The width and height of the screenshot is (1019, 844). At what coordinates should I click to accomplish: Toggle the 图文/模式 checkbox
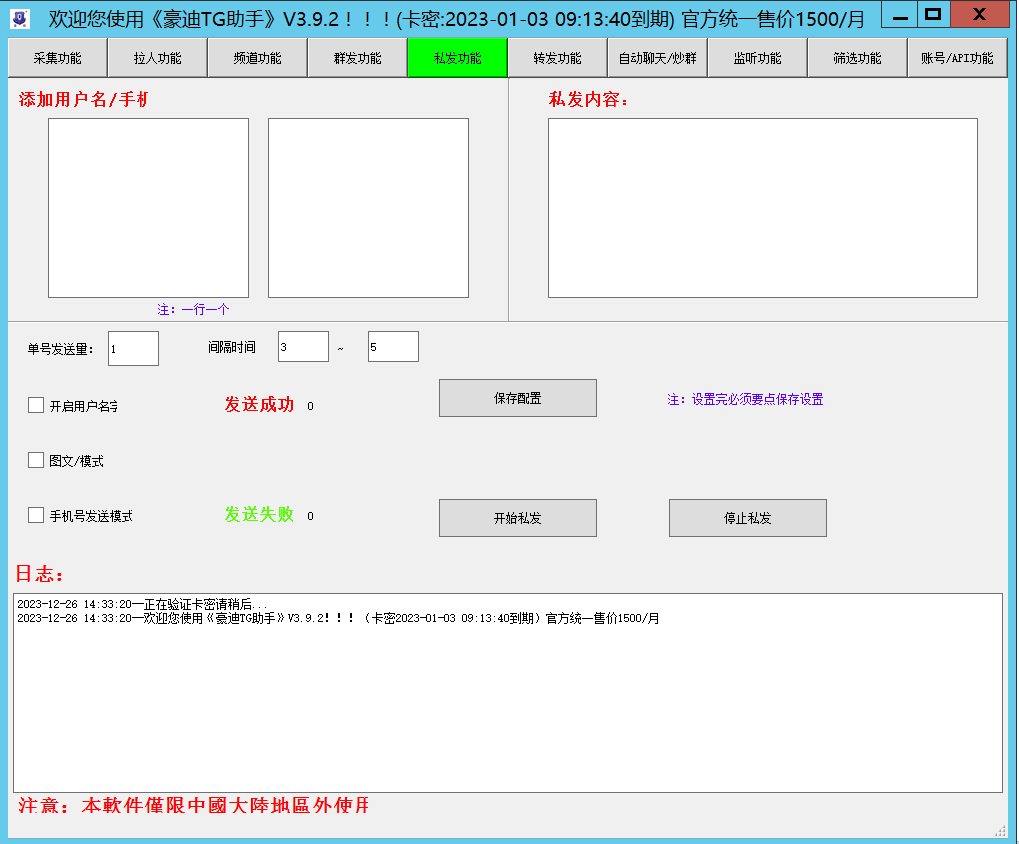point(36,461)
